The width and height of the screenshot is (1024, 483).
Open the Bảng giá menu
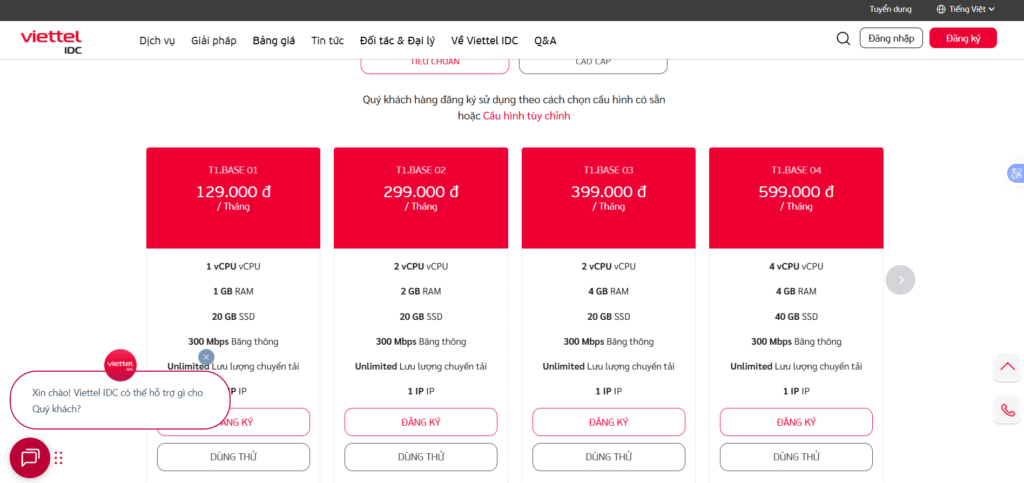point(274,41)
